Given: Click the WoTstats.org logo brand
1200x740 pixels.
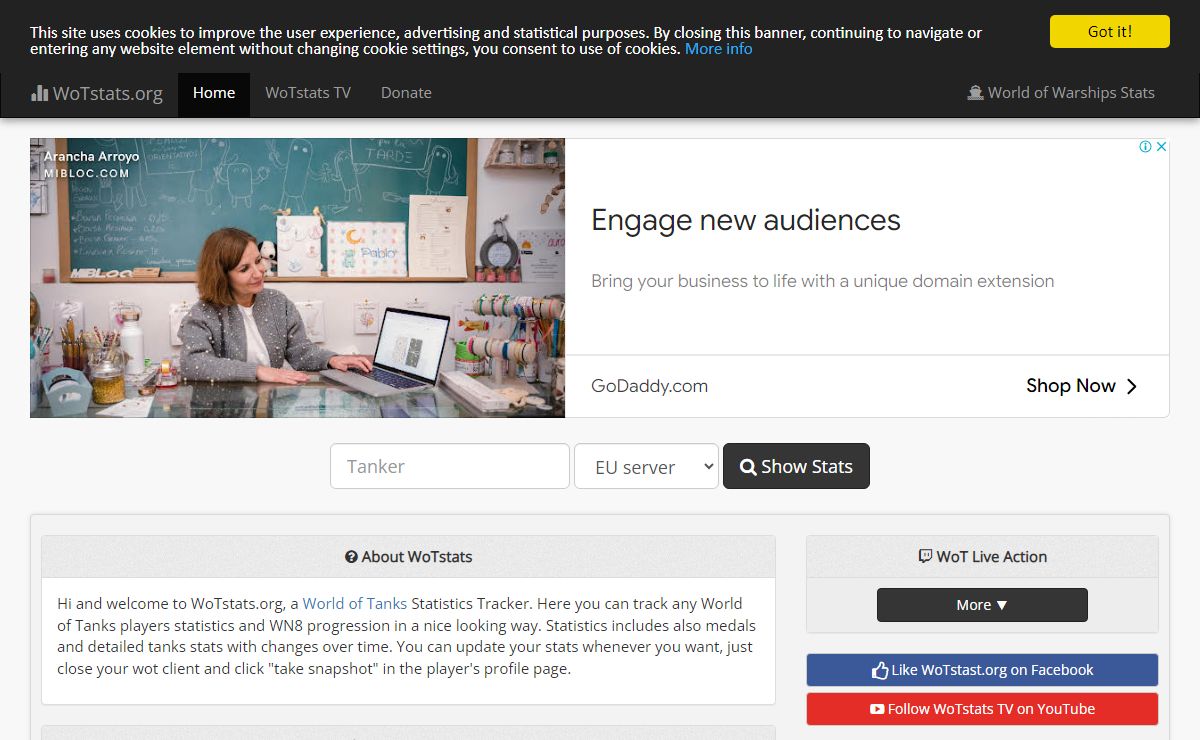Looking at the screenshot, I should [96, 93].
